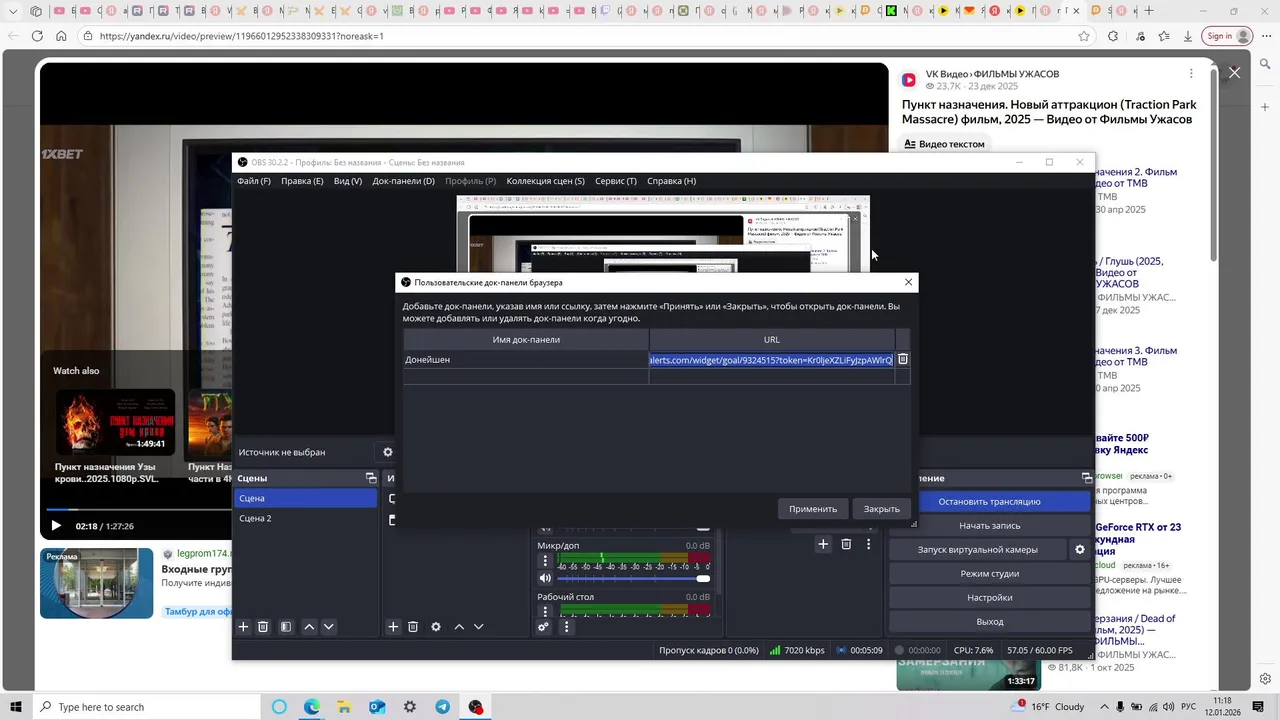Open Пункт назначения Узы крови thumbnail
Image resolution: width=1280 pixels, height=720 pixels.
115,420
